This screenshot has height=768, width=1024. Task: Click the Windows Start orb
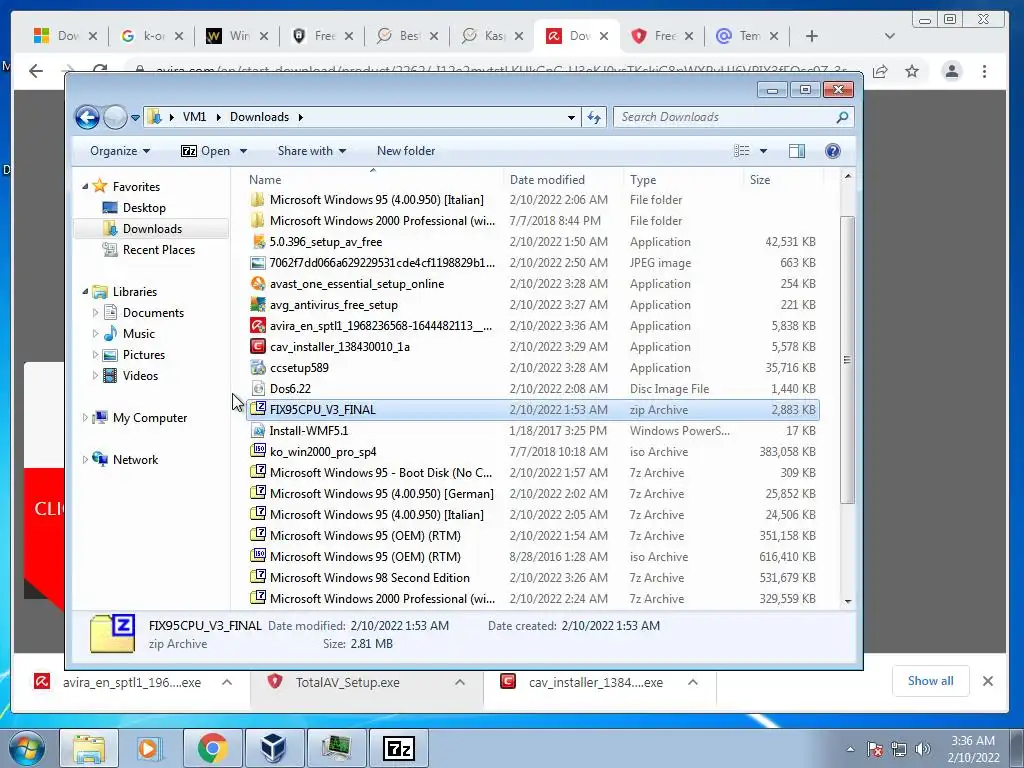[27, 749]
